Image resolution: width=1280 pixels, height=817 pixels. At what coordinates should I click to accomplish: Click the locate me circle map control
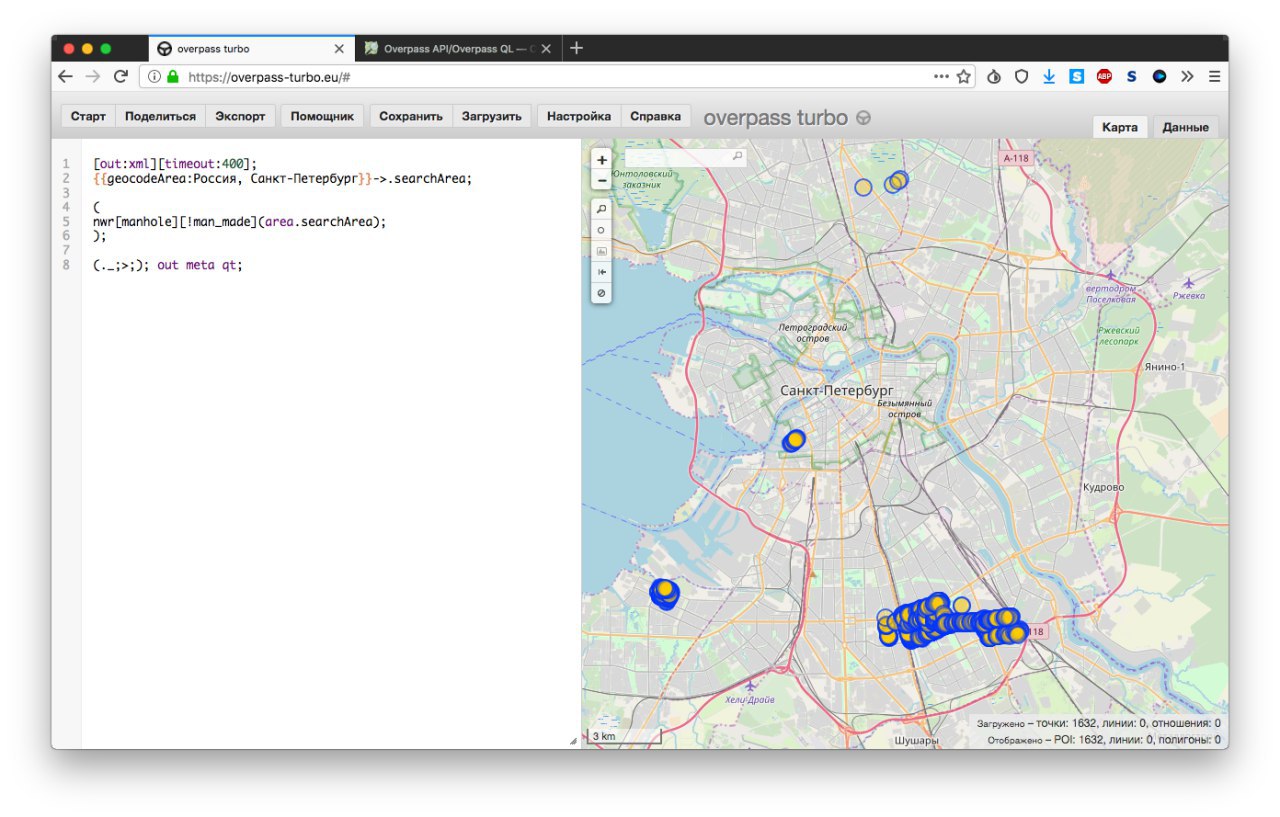click(601, 230)
